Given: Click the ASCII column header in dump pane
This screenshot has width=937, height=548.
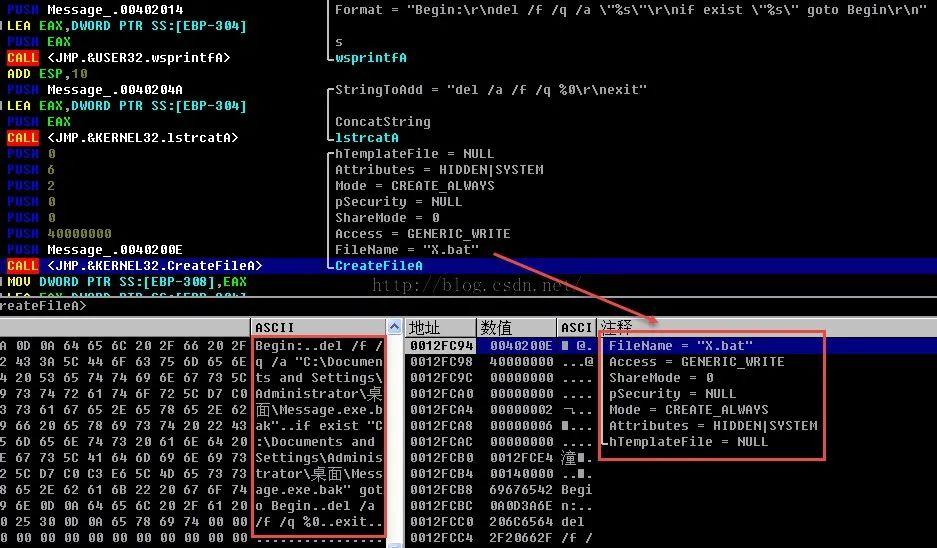Looking at the screenshot, I should click(319, 327).
